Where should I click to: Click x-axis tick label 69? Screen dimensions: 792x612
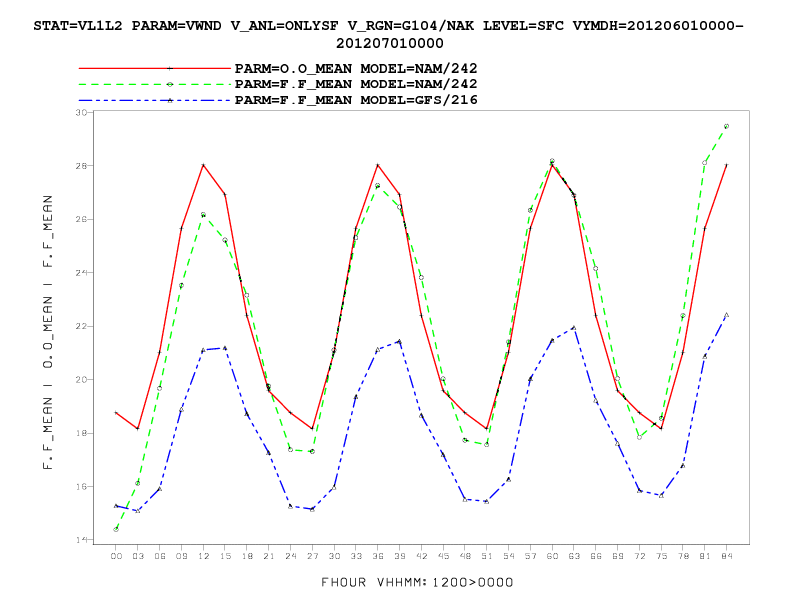click(617, 556)
